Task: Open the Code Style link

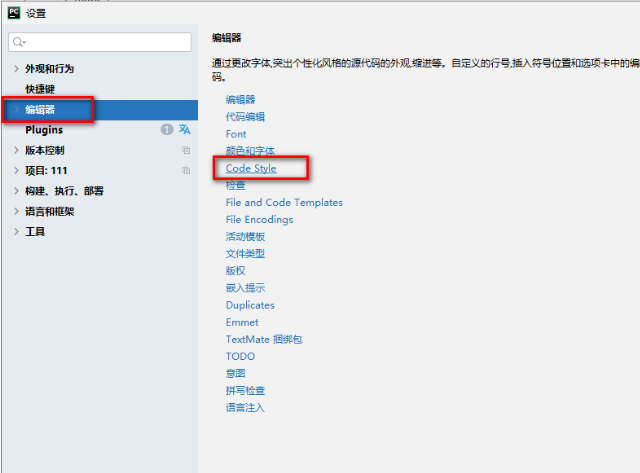Action: coord(251,168)
